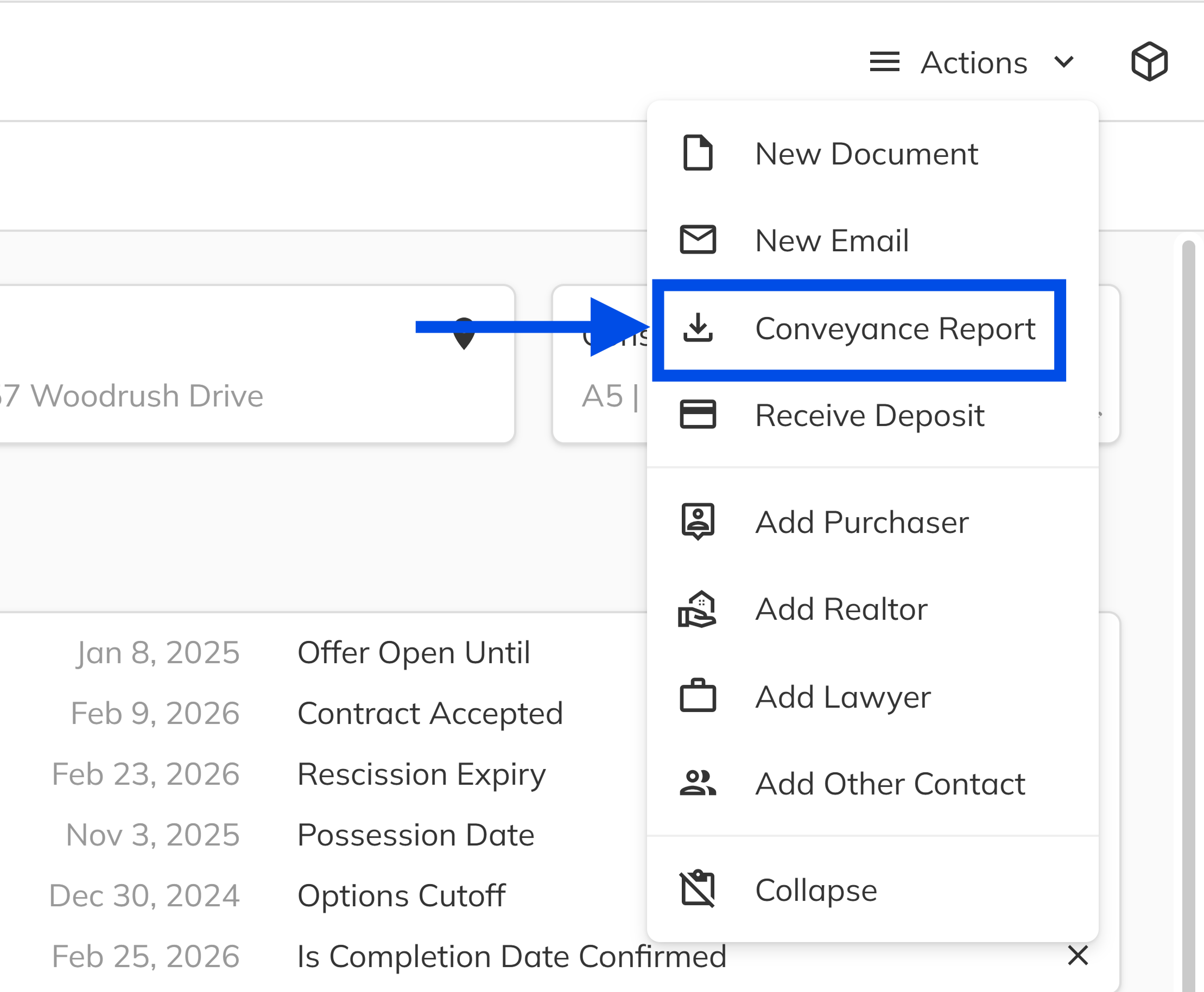Click the hamburger icon beside Actions

click(x=884, y=62)
